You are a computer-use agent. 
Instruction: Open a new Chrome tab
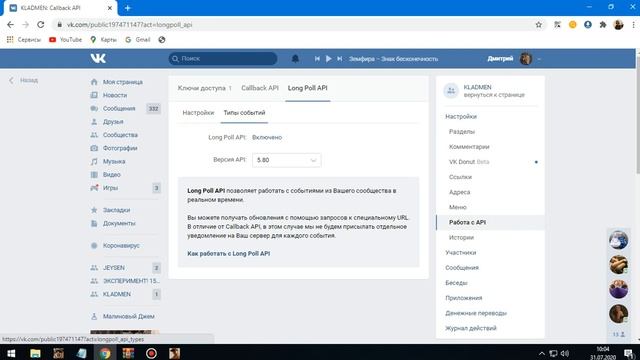(127, 8)
